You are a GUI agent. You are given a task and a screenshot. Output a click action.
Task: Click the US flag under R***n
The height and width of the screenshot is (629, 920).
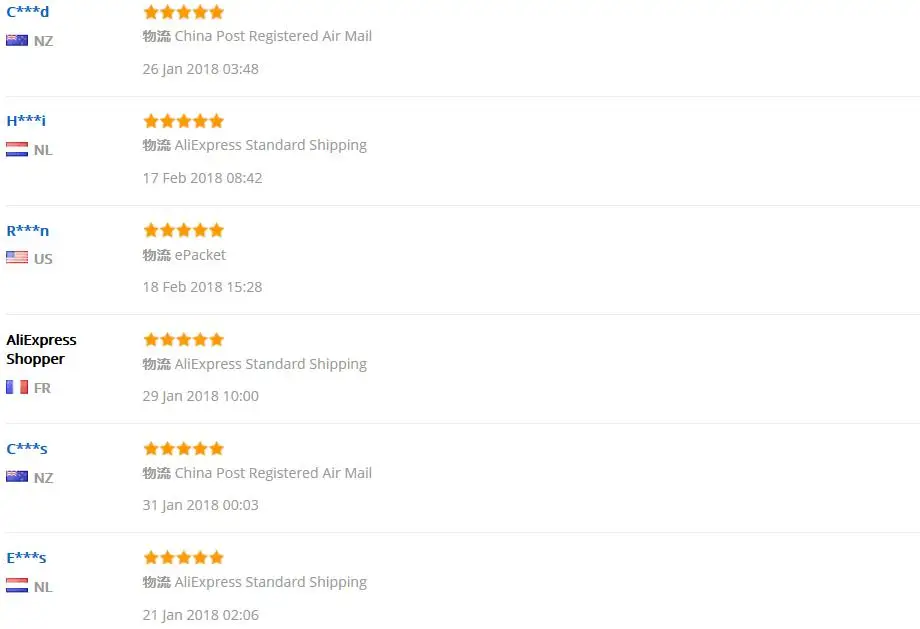tap(17, 258)
